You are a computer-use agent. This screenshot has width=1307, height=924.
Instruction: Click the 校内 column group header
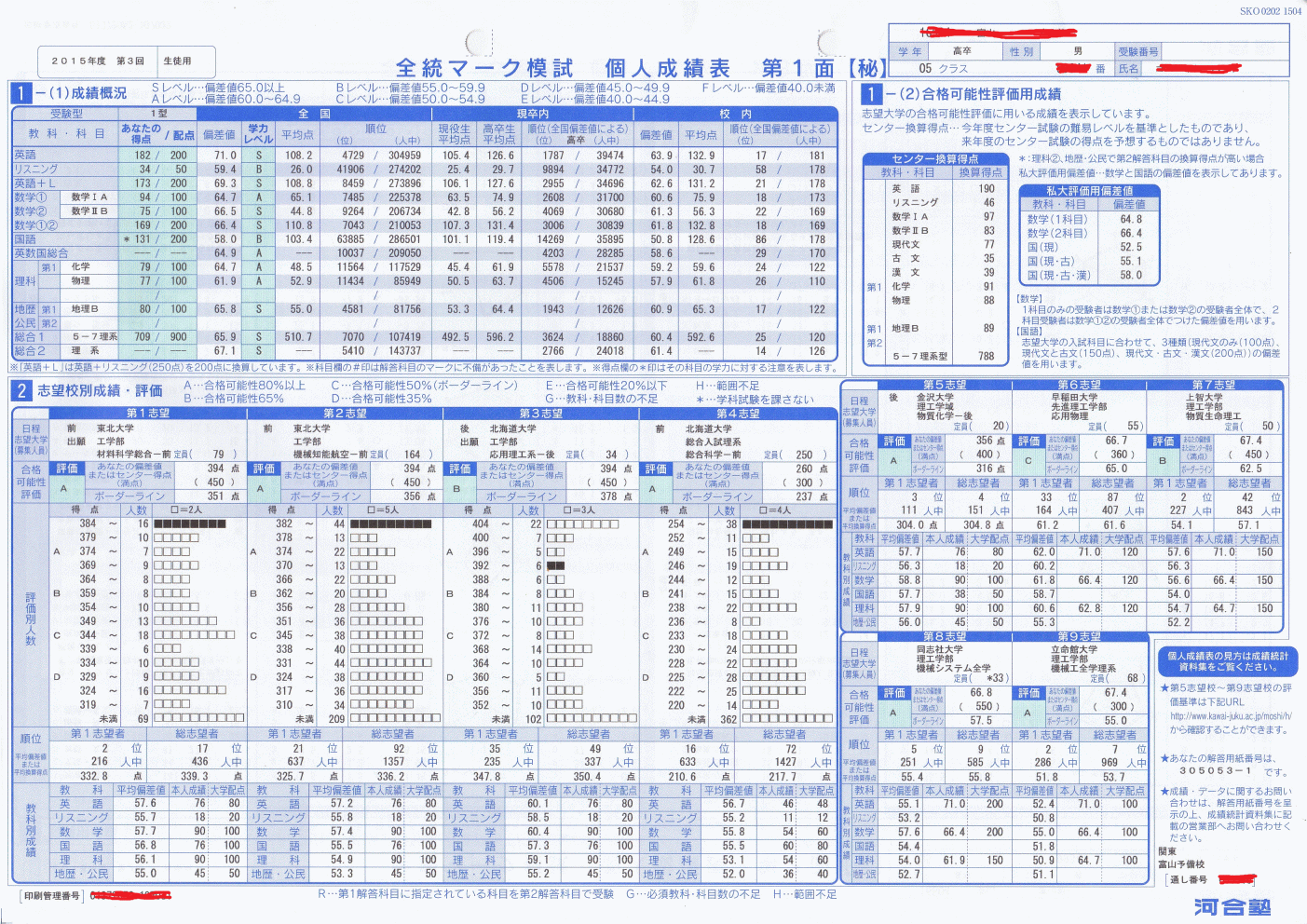click(736, 114)
